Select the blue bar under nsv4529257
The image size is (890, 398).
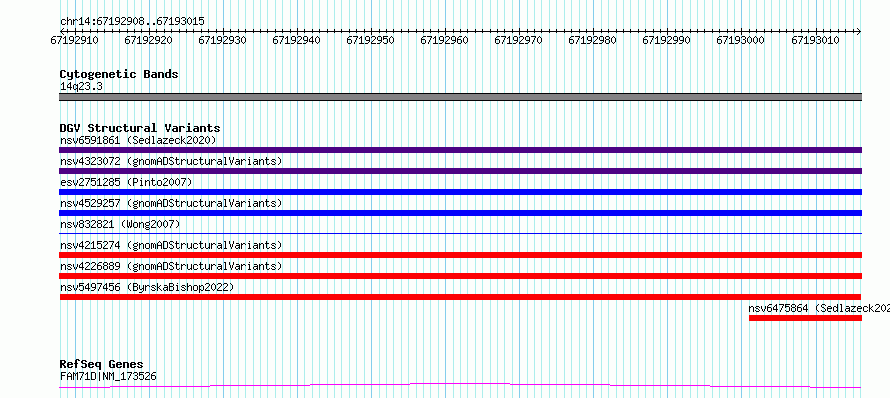460,213
